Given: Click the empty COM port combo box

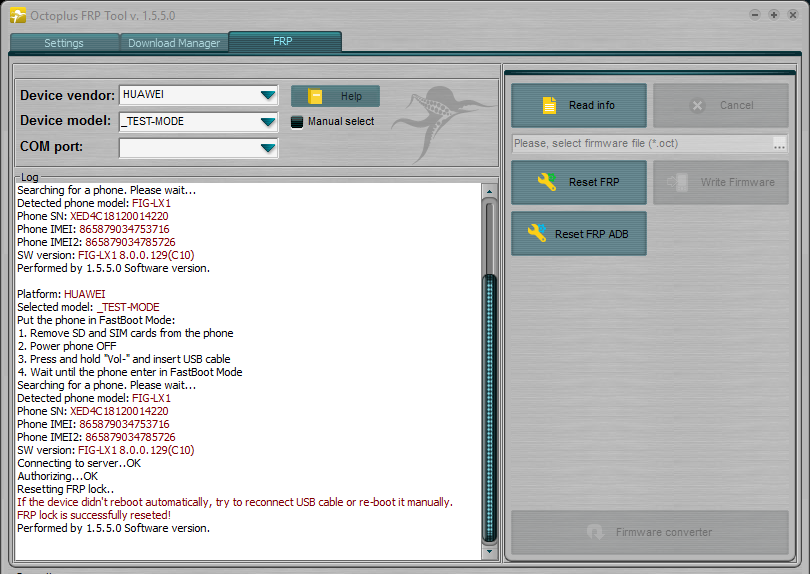Looking at the screenshot, I should [198, 148].
